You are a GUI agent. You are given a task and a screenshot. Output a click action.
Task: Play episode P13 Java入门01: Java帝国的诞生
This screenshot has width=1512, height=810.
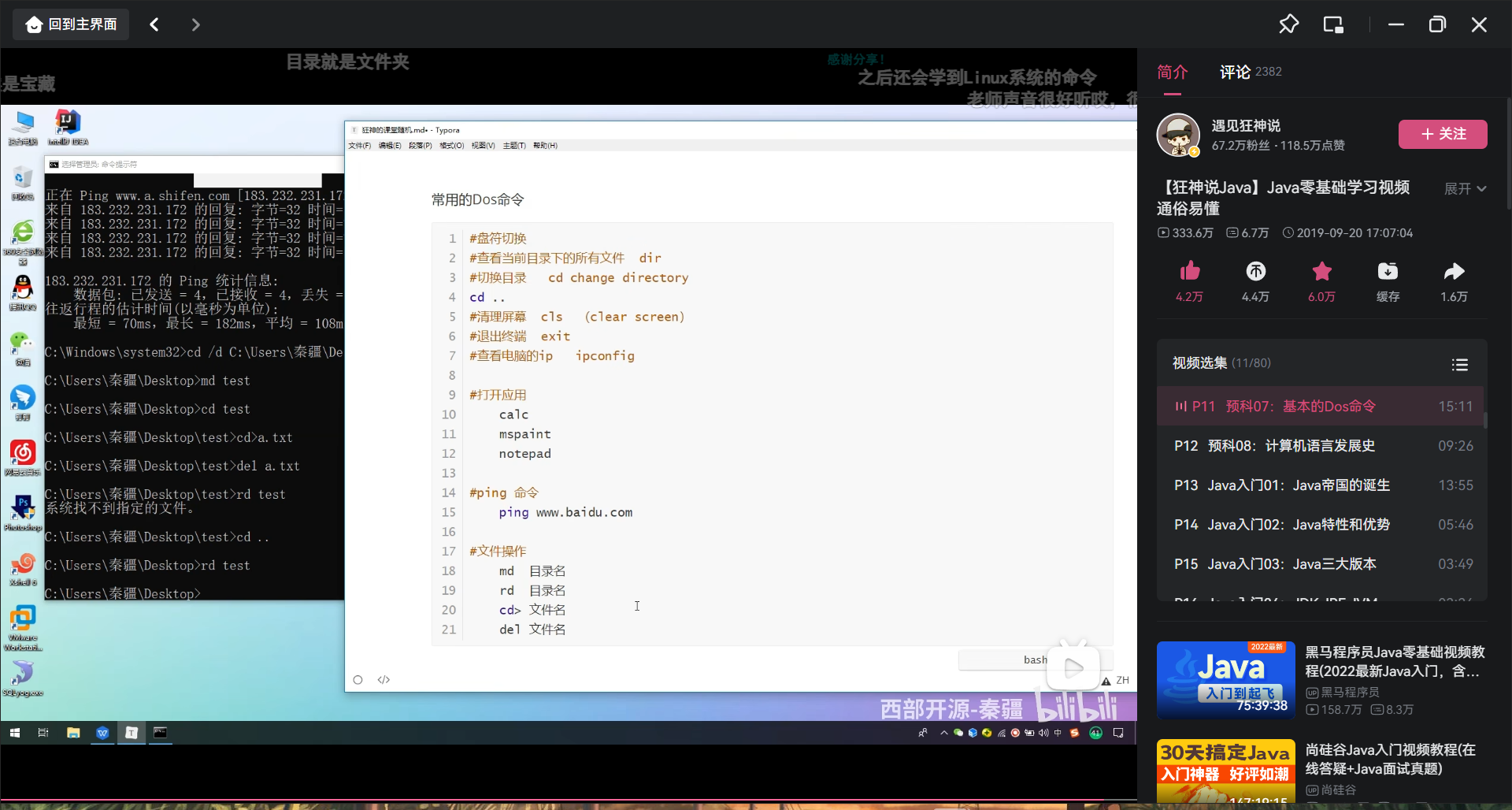1320,485
